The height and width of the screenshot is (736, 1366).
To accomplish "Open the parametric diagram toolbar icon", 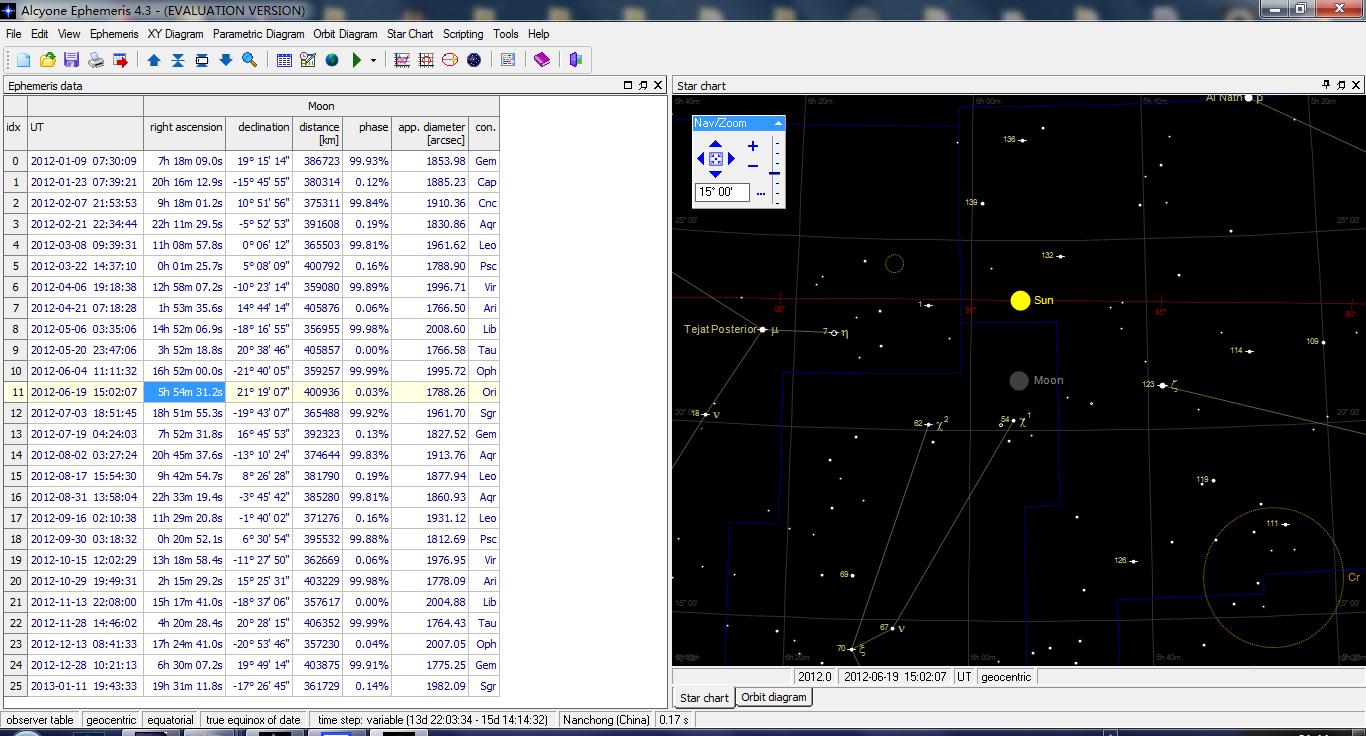I will coord(426,60).
